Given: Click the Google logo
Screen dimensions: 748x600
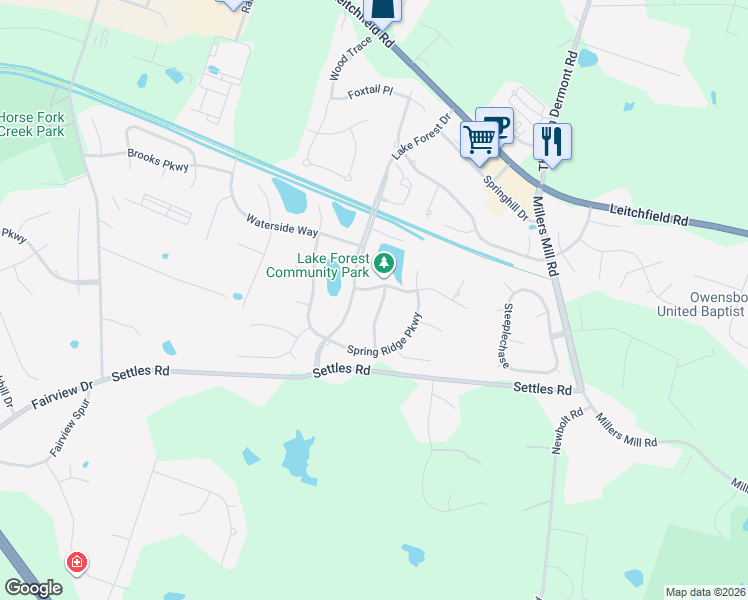Looking at the screenshot, I should (33, 588).
